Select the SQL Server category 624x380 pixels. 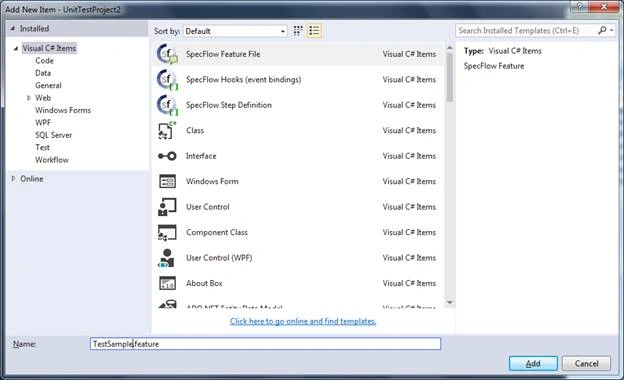coord(53,135)
